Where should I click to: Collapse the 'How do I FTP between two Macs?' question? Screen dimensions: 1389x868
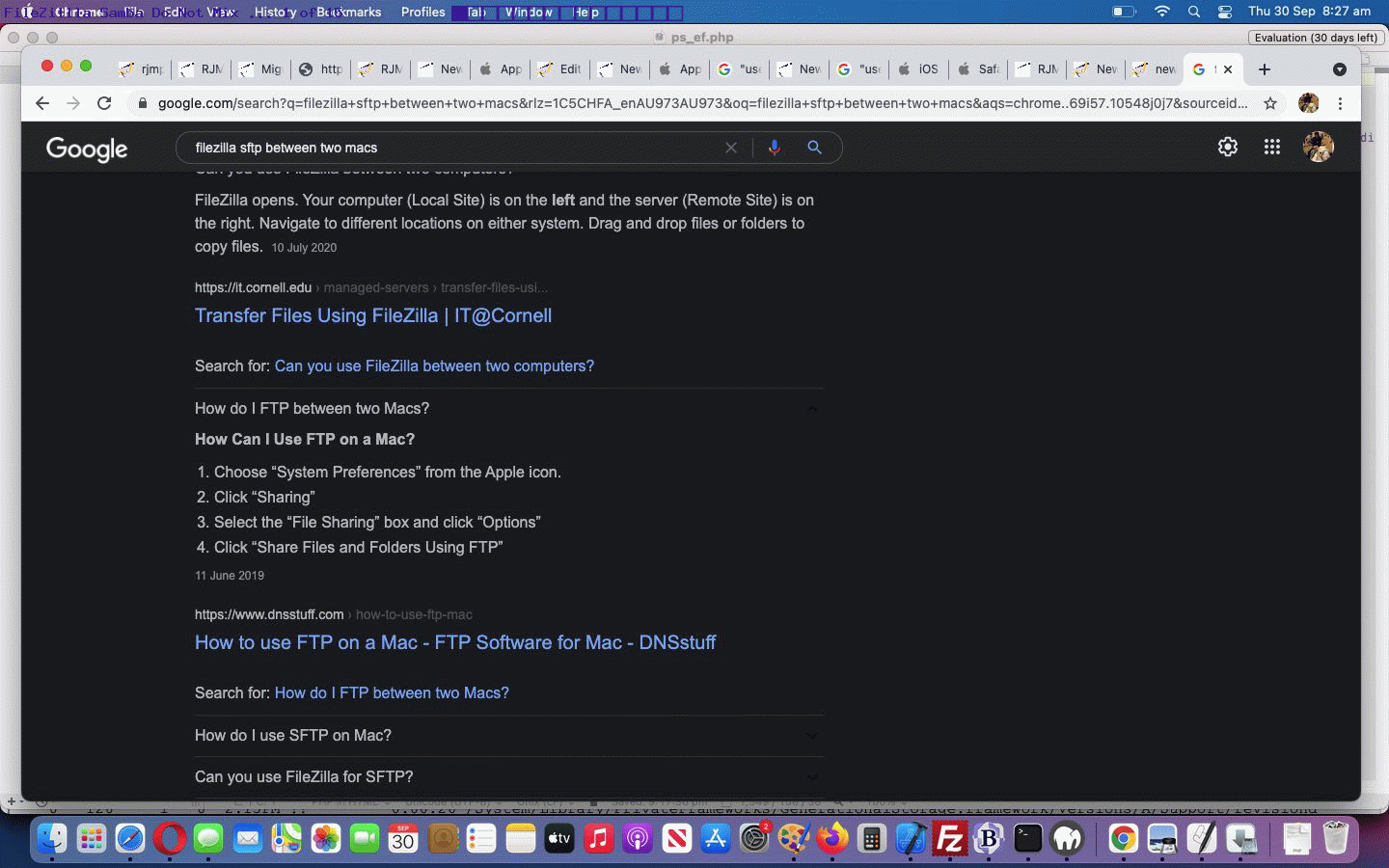click(x=509, y=409)
